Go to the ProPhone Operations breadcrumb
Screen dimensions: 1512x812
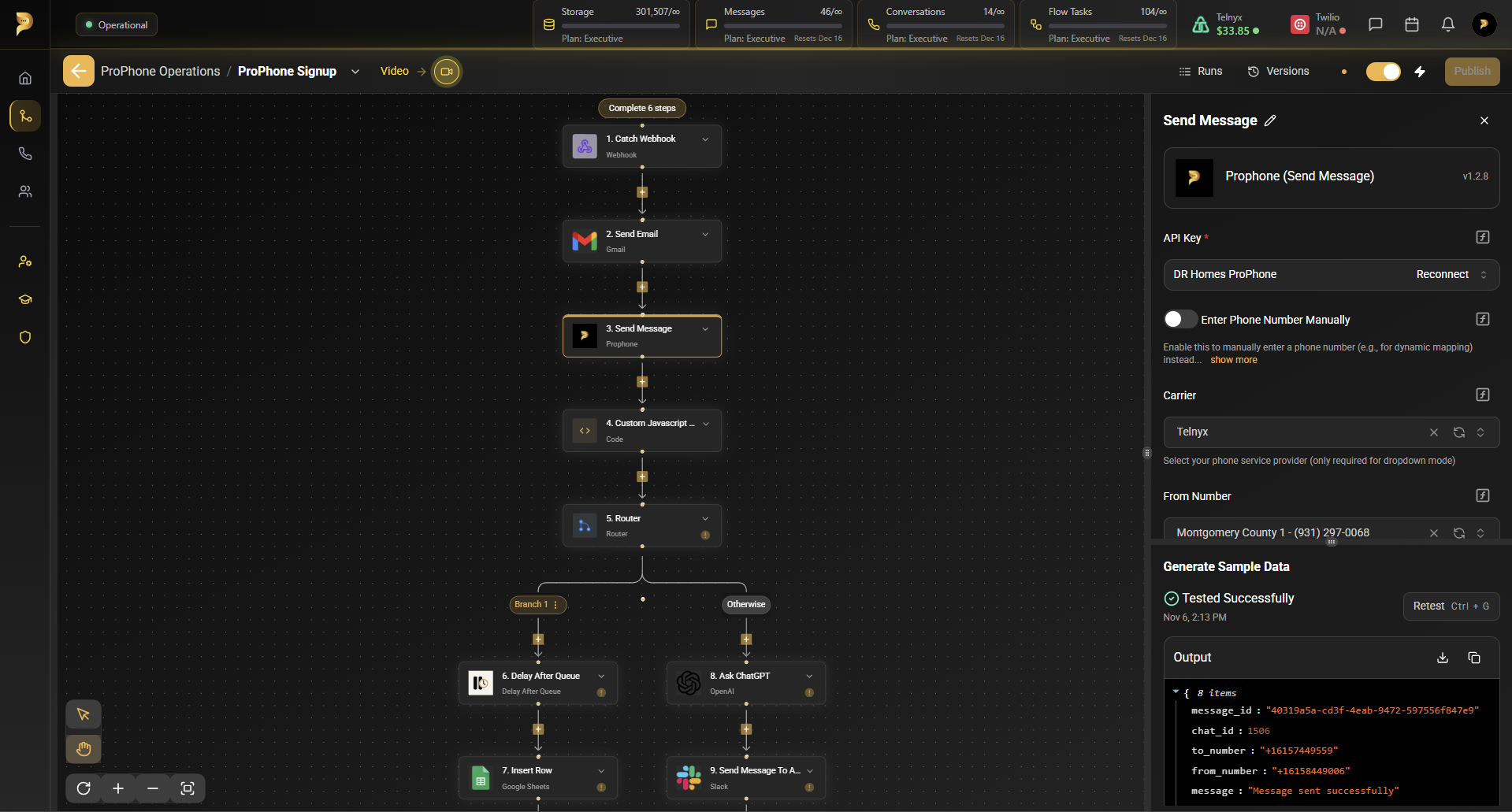pyautogui.click(x=161, y=72)
